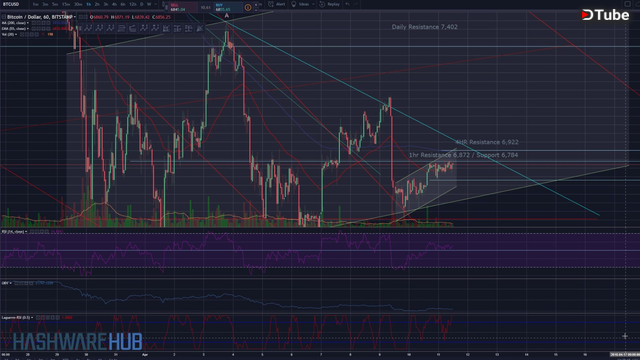Select the last diagonal-line icon in floating toolbar

tap(200, 28)
